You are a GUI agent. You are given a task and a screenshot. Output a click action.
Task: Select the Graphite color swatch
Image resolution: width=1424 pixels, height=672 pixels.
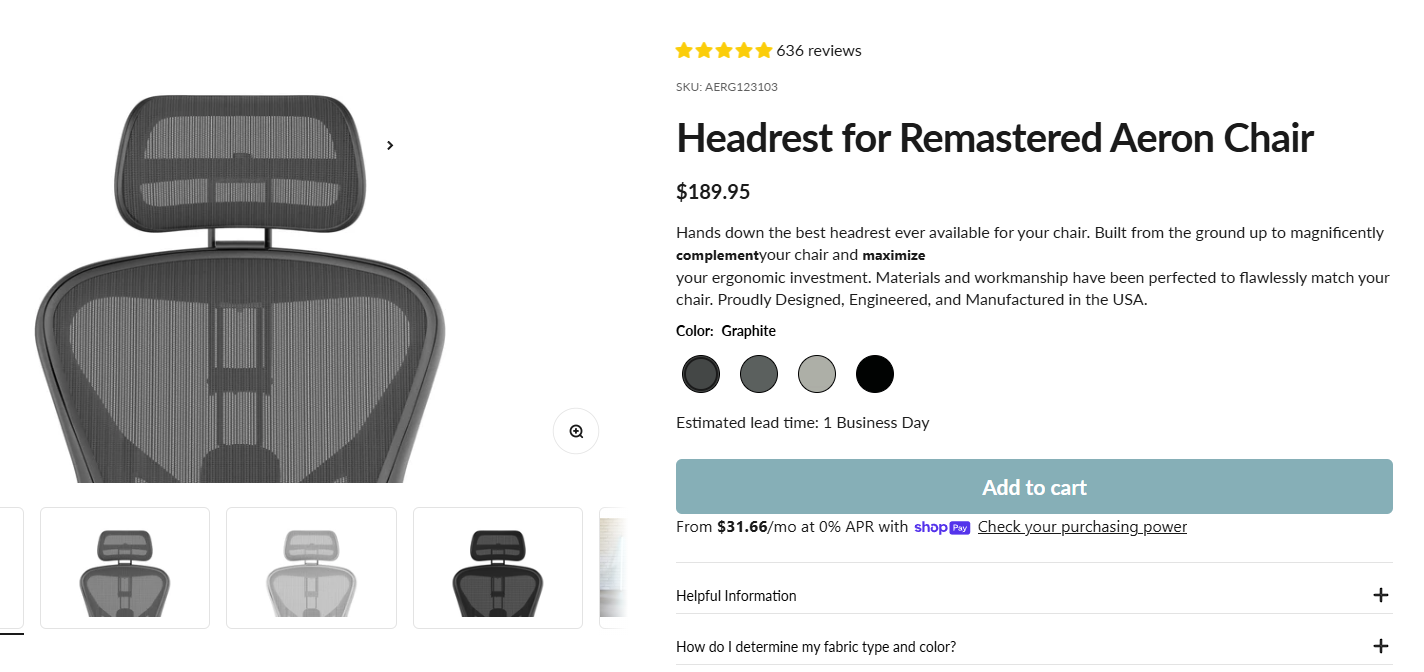[x=701, y=374]
